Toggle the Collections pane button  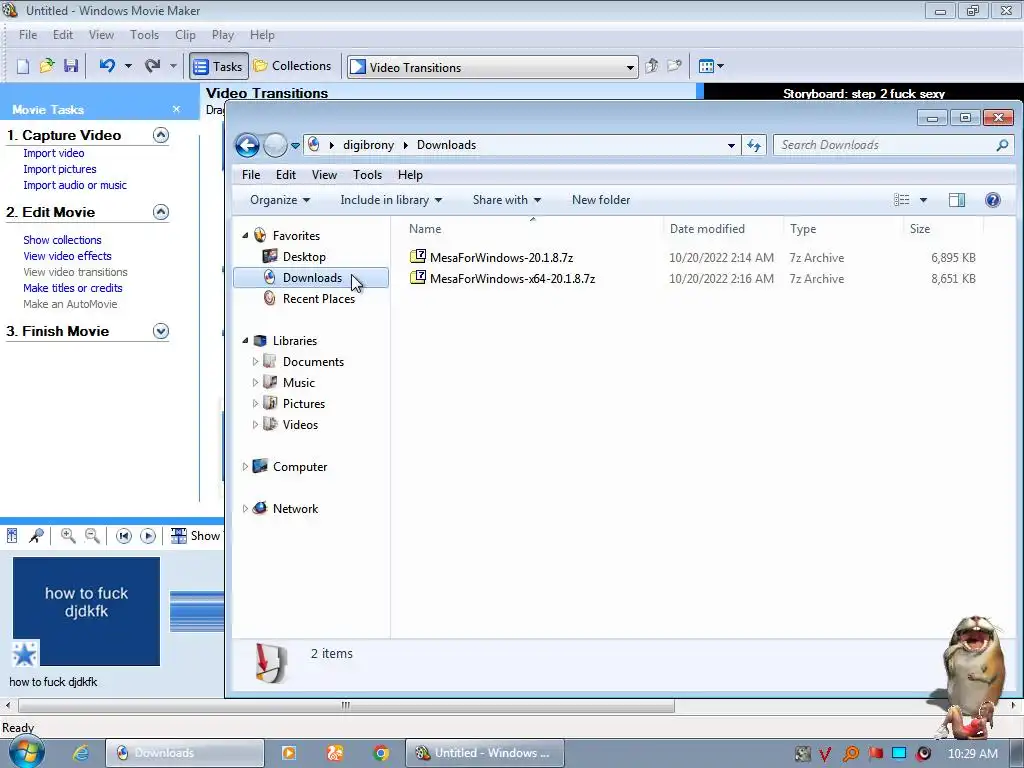293,66
